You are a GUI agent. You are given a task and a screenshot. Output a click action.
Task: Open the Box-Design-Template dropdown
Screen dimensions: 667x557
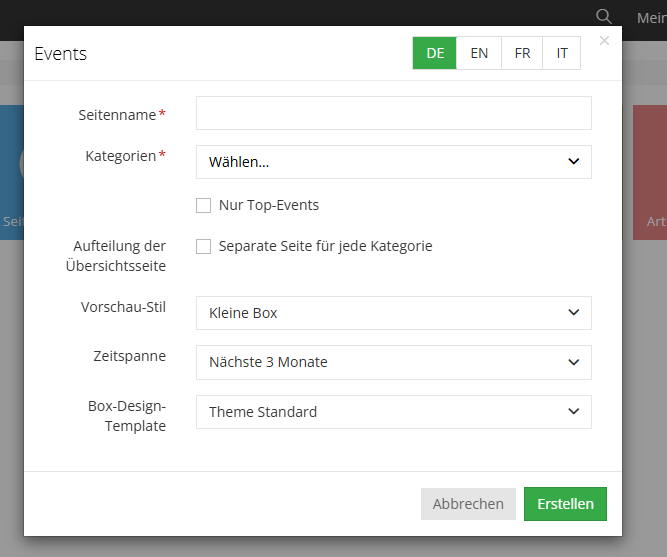(393, 412)
